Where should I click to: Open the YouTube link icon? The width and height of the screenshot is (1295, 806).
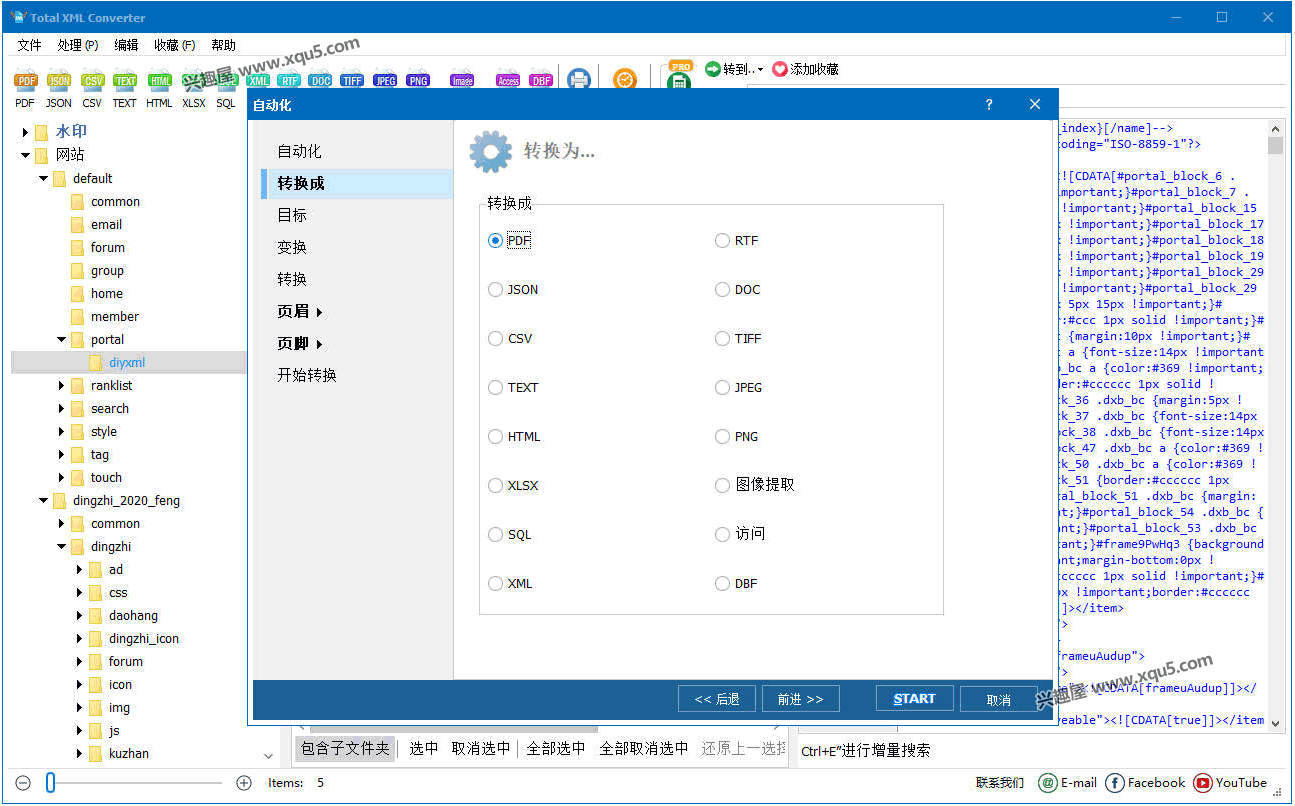1203,783
